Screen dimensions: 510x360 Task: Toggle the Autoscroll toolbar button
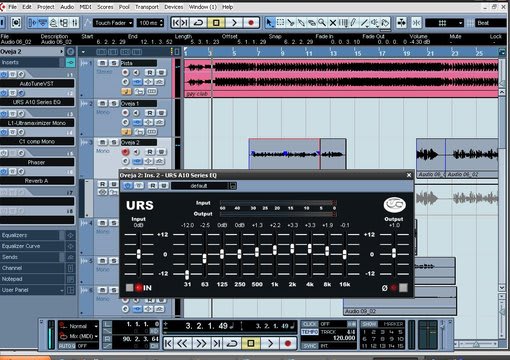(x=402, y=23)
